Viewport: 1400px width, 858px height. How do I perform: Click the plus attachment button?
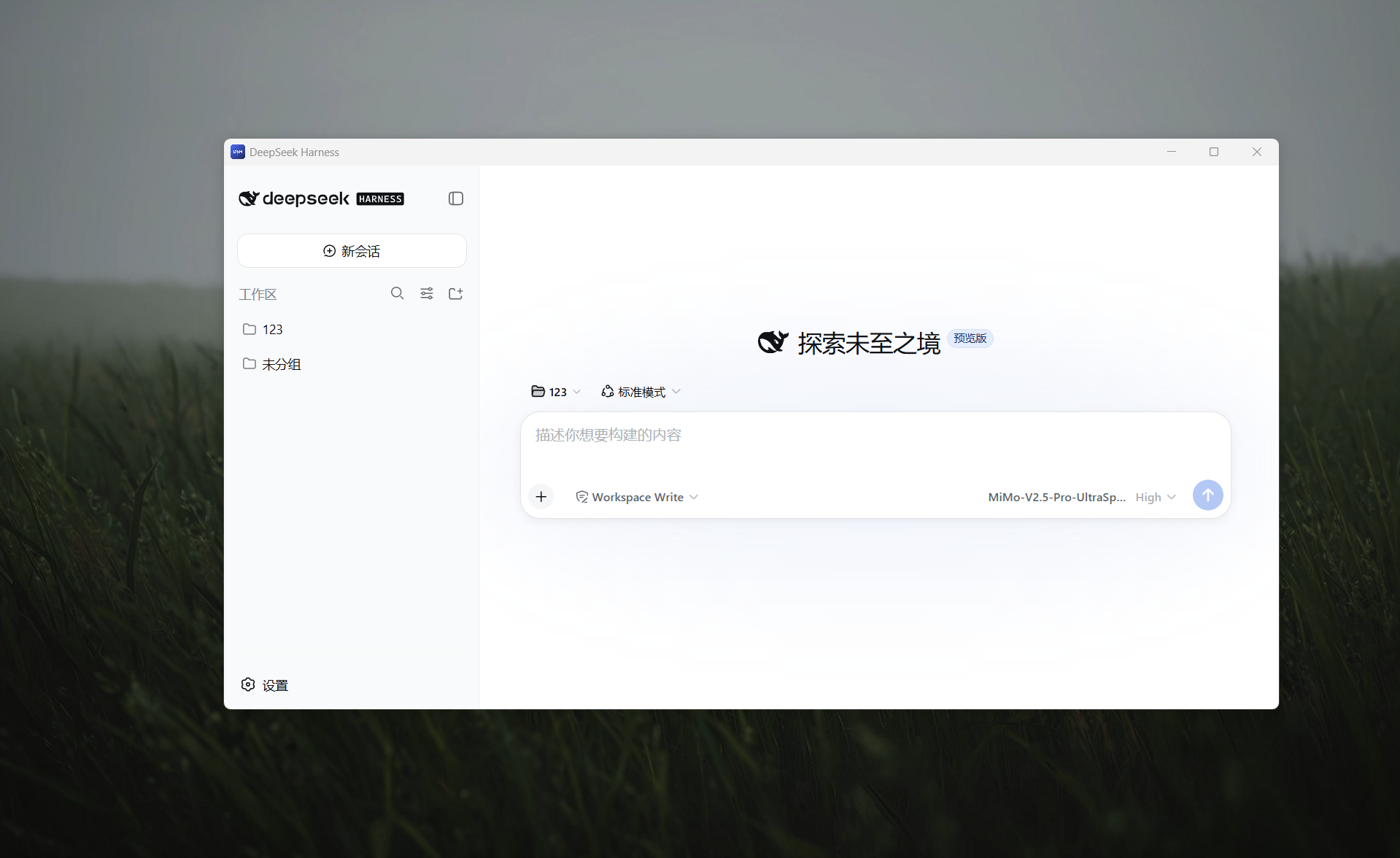click(x=541, y=497)
